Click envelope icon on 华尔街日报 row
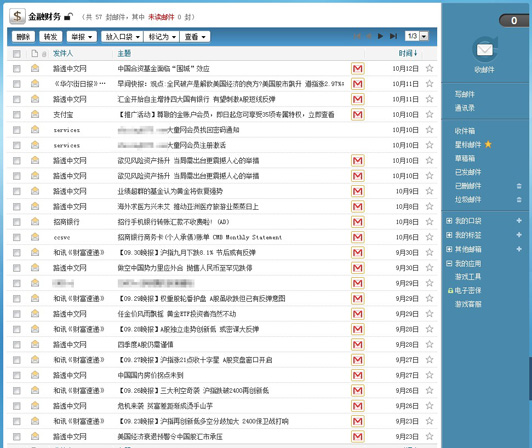Image resolution: width=532 pixels, height=448 pixels. [x=35, y=83]
